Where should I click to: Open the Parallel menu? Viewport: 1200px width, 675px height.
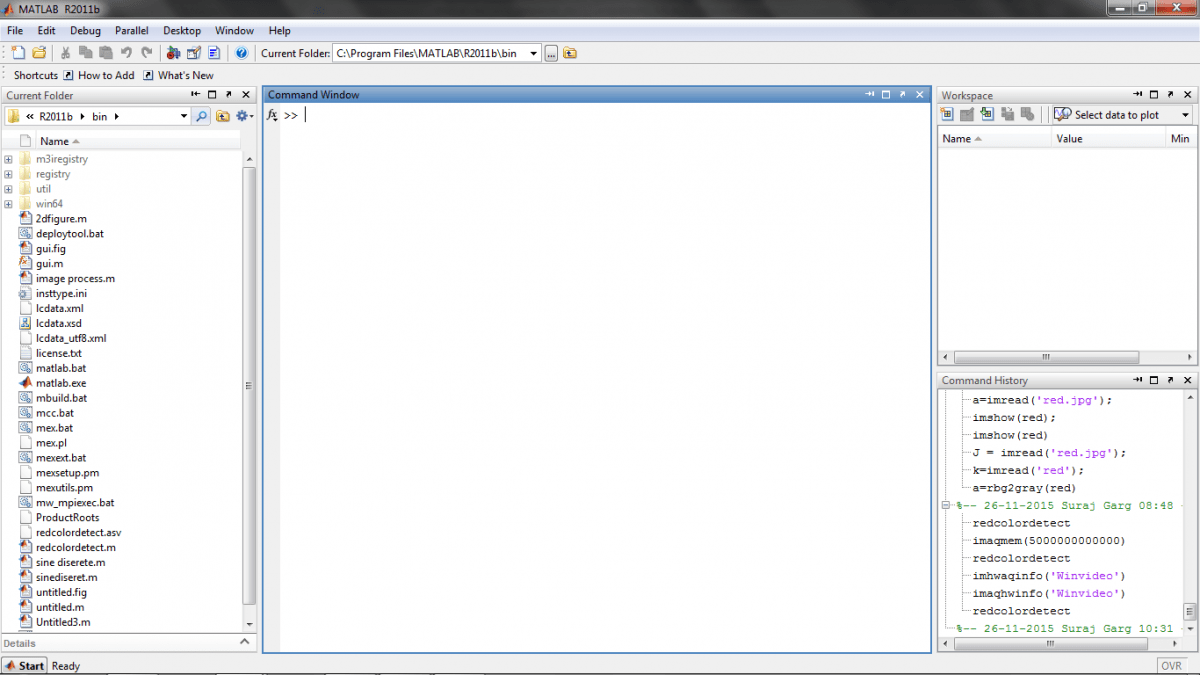pyautogui.click(x=132, y=31)
